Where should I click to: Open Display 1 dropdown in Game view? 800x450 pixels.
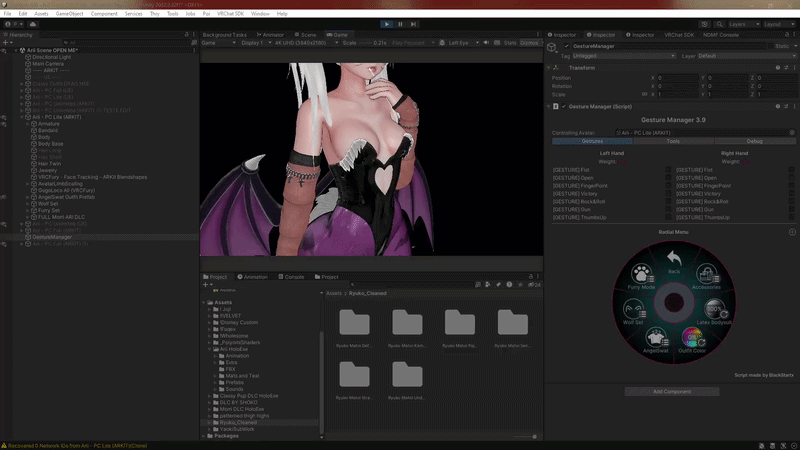click(x=256, y=43)
